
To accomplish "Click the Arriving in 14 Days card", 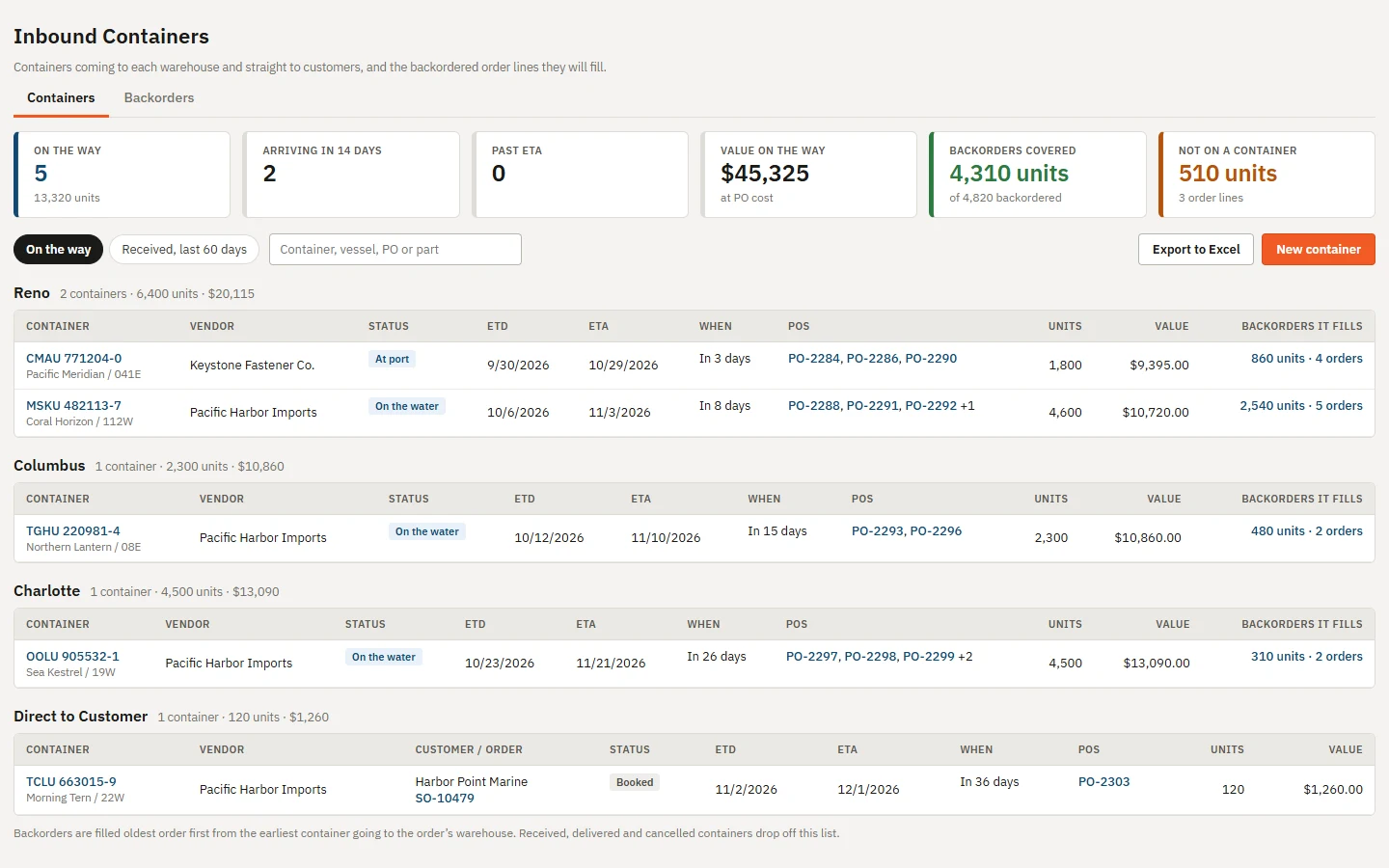I will (x=351, y=175).
